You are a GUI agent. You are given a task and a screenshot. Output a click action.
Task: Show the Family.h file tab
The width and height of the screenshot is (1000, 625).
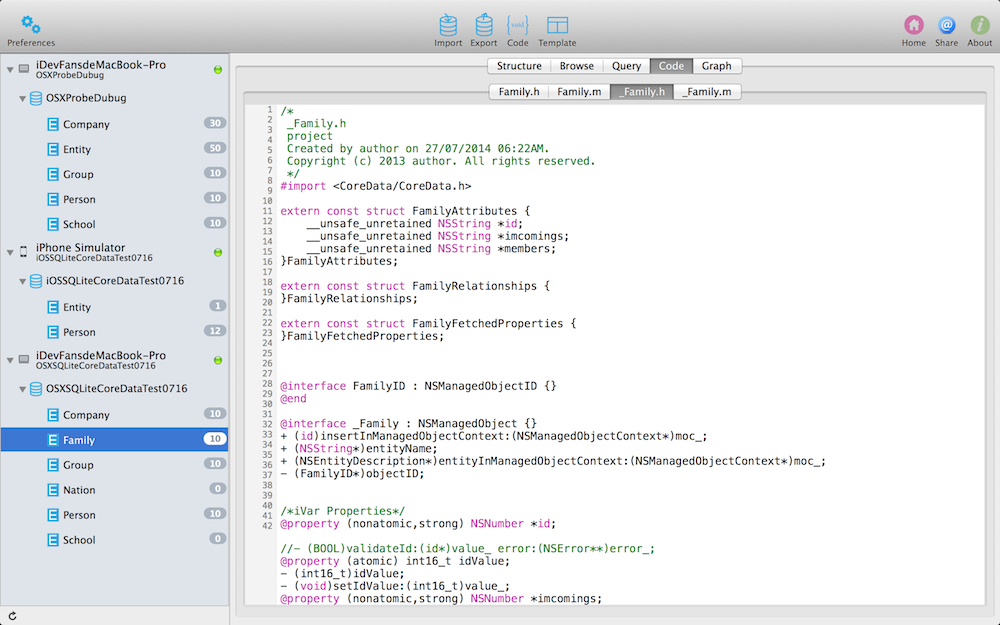point(518,92)
